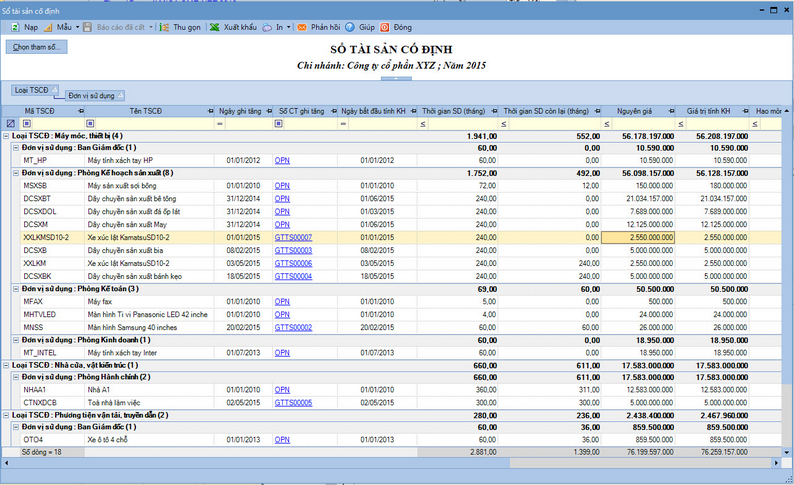Screen dimensions: 794x485
Task: Collapse the Máy móc, thiết bị (4) group
Action: pyautogui.click(x=6, y=136)
